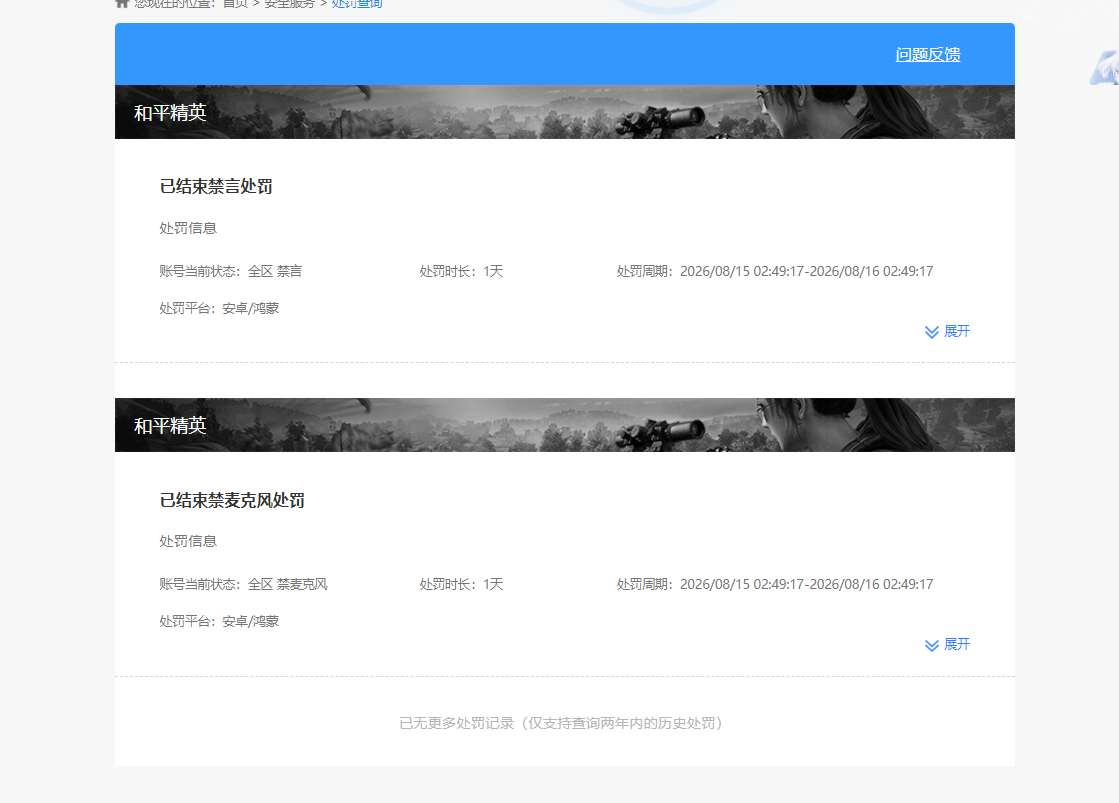Click 处罚信息 label under 已结束禁言处罚

click(188, 228)
